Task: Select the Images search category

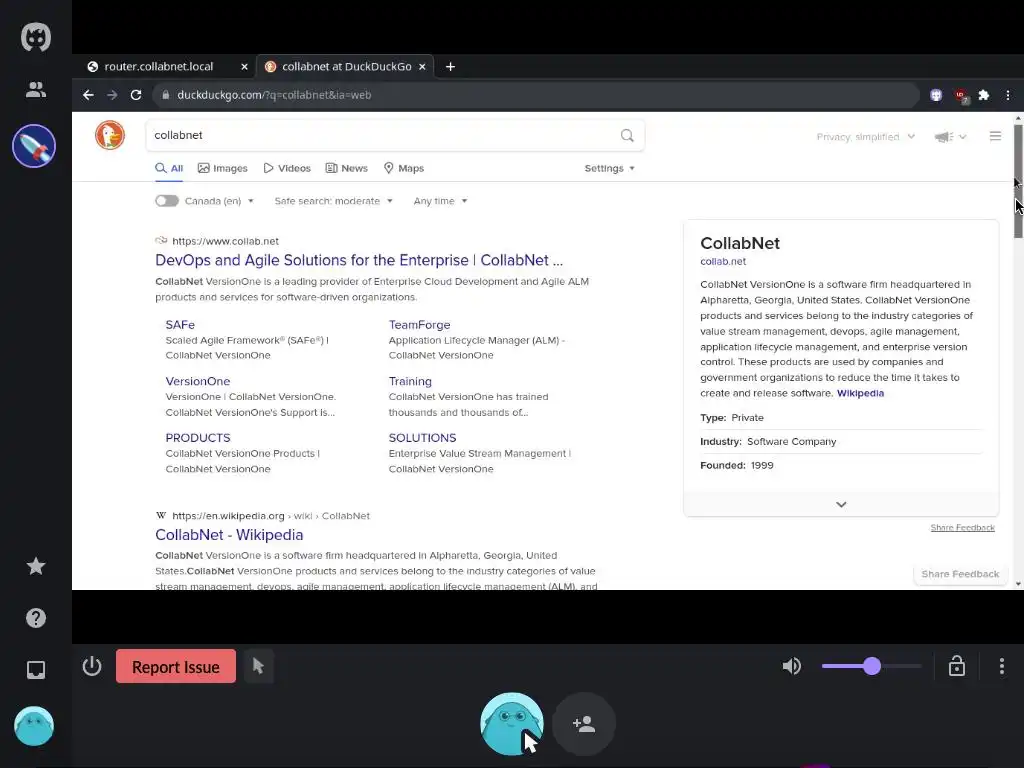Action: tap(223, 168)
